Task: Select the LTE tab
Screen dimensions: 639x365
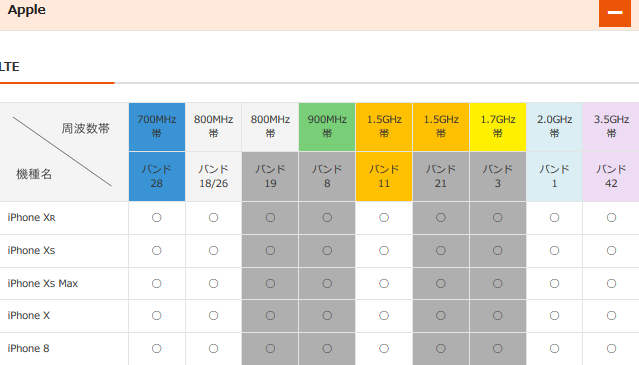Action: pyautogui.click(x=9, y=66)
